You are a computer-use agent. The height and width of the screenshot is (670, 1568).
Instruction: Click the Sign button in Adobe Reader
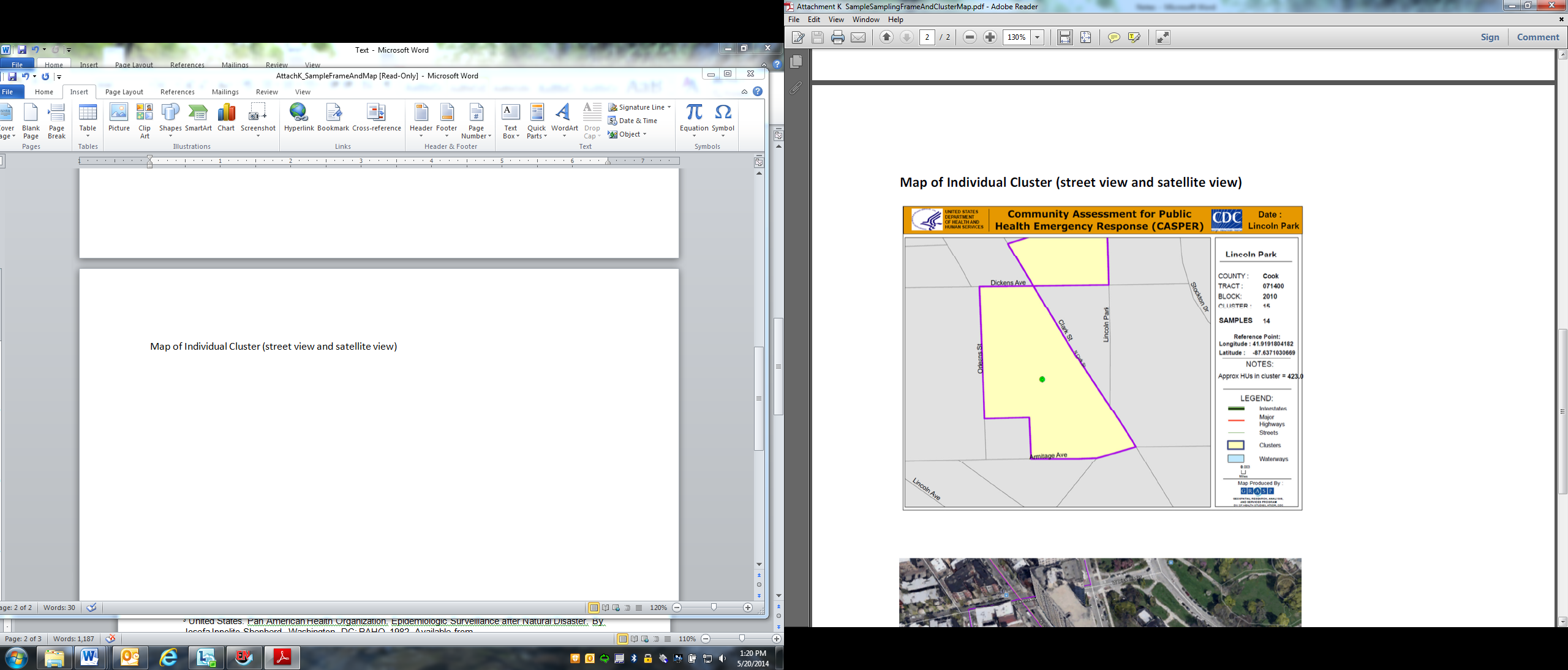[x=1490, y=37]
